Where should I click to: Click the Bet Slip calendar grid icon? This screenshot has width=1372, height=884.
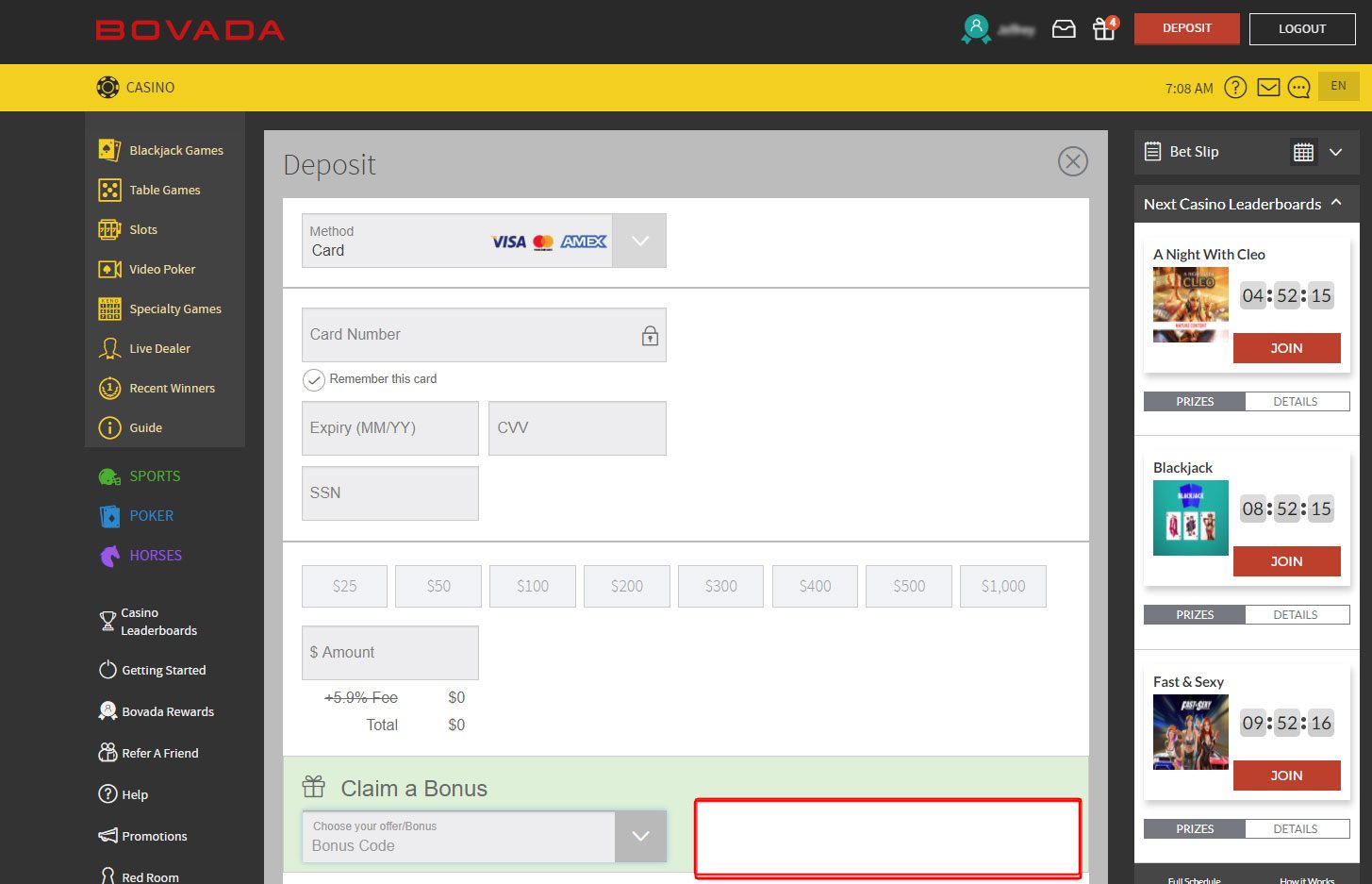(x=1303, y=152)
